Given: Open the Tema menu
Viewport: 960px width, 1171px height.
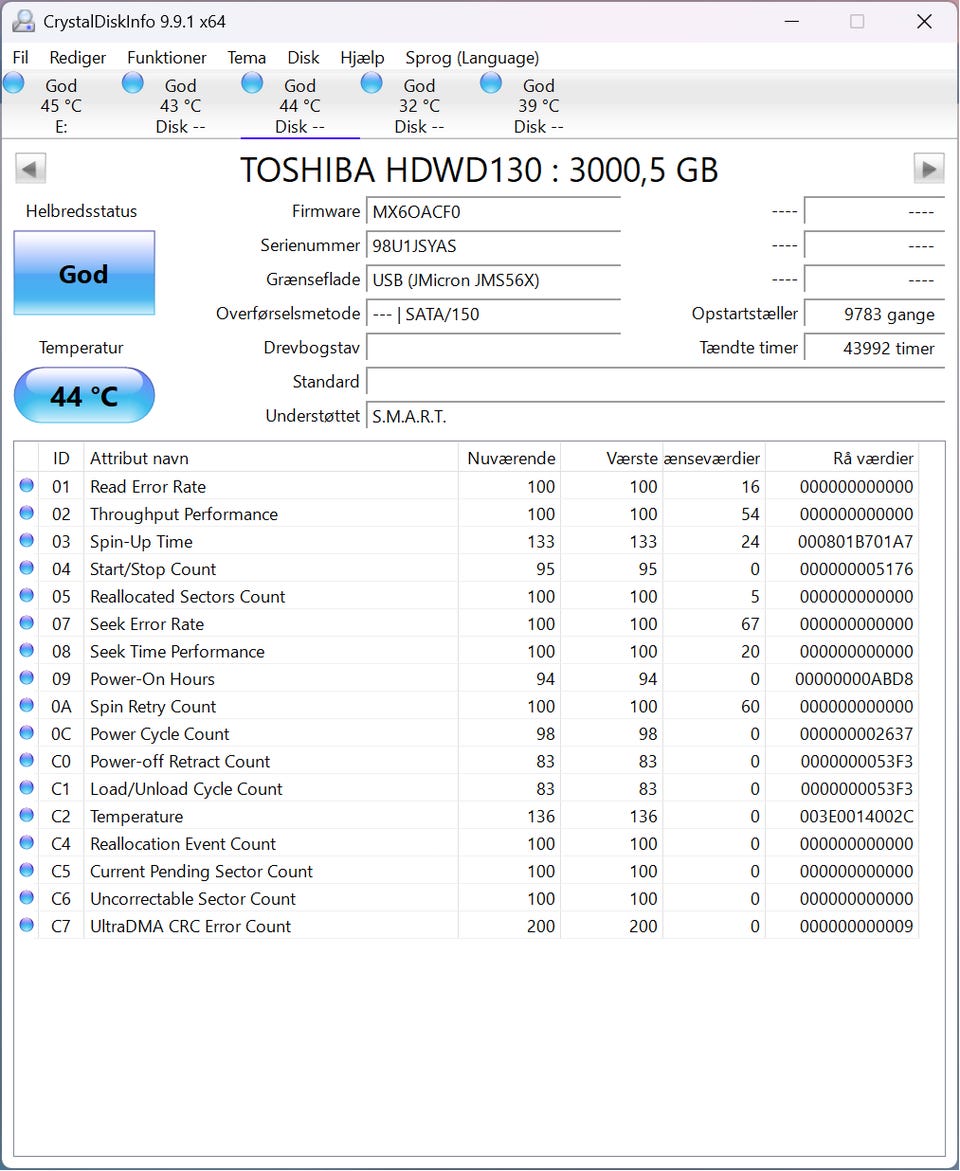Looking at the screenshot, I should pos(247,58).
